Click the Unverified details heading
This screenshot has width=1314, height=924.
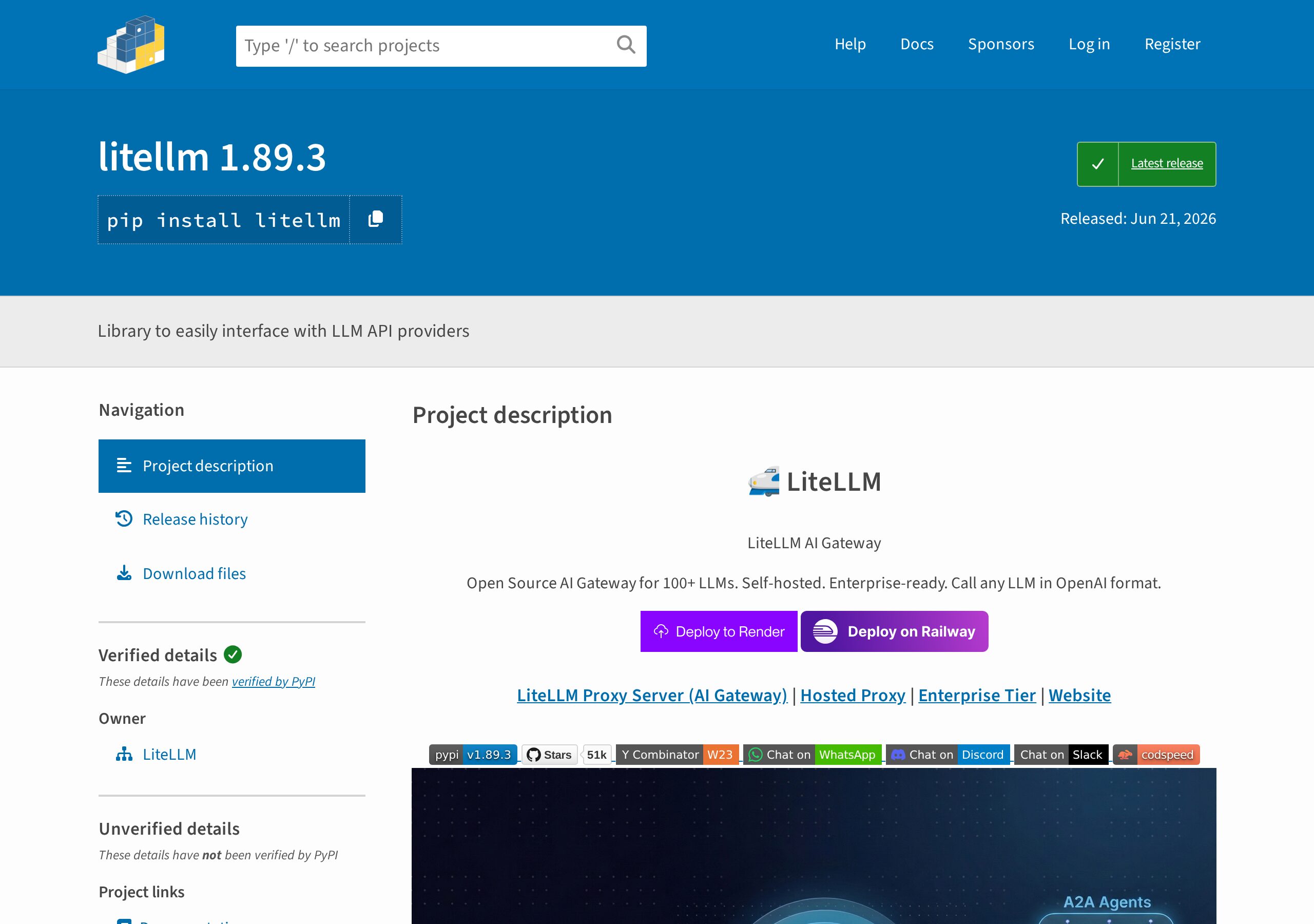[x=169, y=829]
